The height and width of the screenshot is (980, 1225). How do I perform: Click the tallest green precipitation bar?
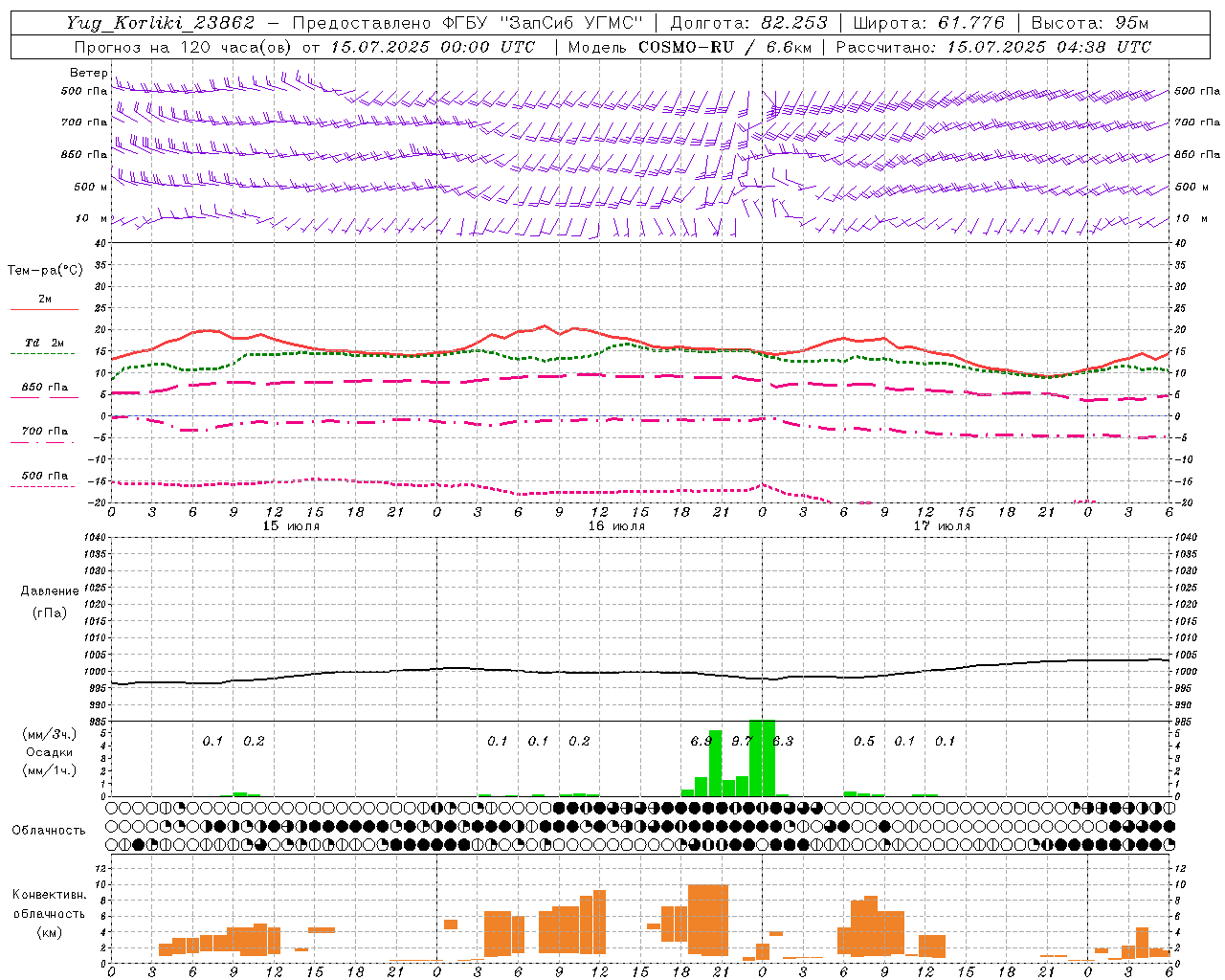tap(762, 758)
